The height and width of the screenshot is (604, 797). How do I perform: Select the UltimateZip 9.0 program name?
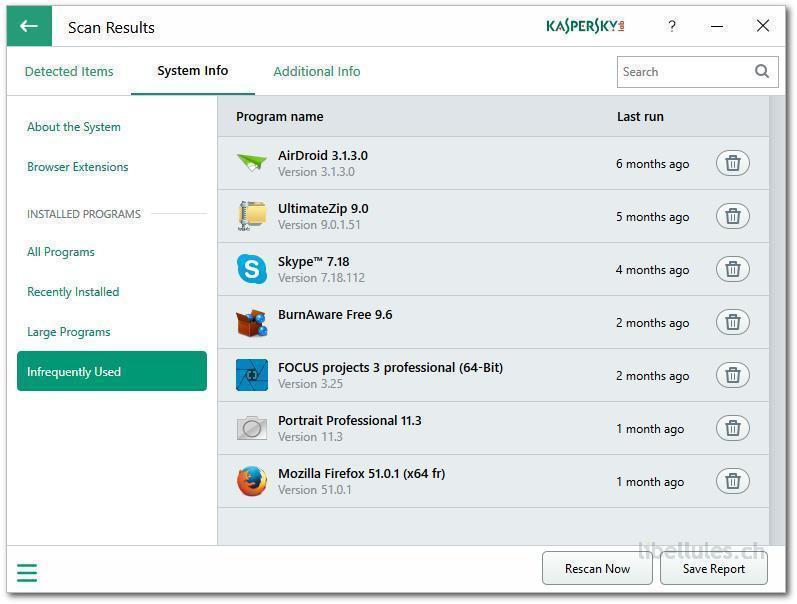click(x=323, y=208)
